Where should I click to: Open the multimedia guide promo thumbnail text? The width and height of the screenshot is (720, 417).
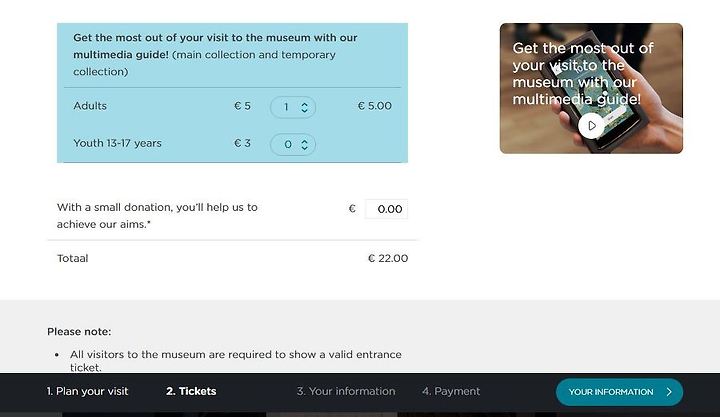[x=583, y=73]
